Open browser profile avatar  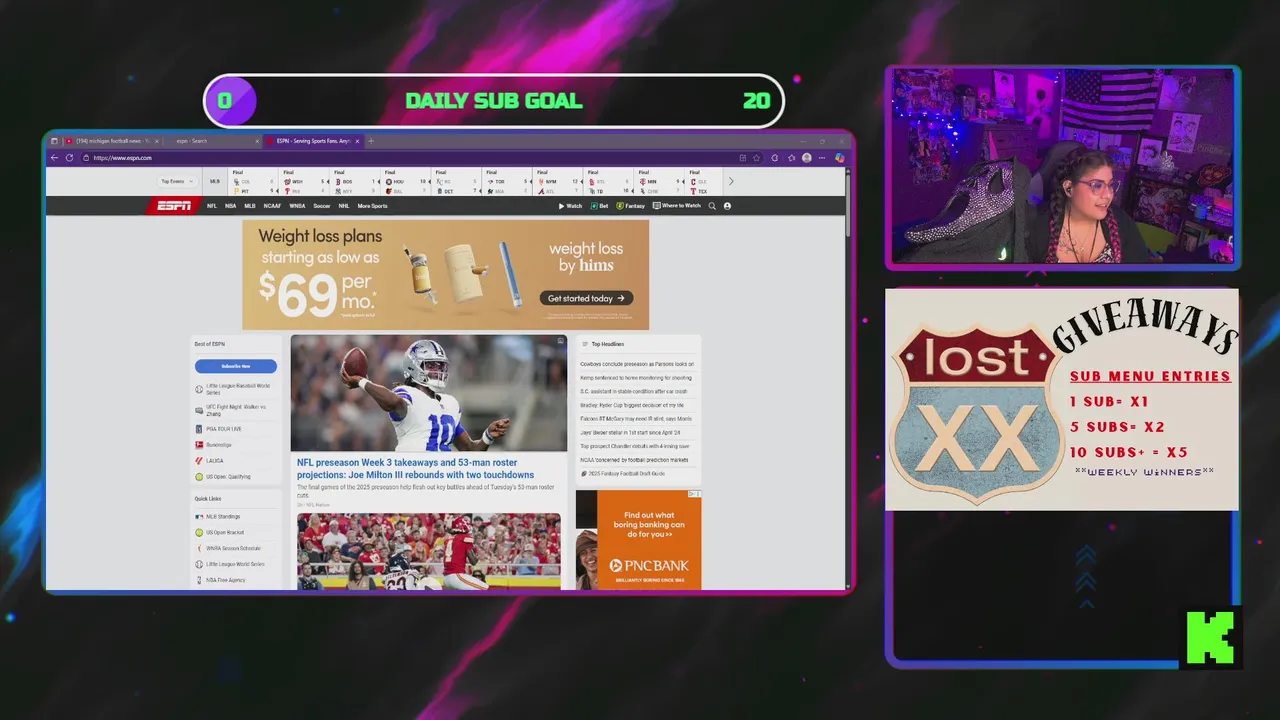(807, 157)
